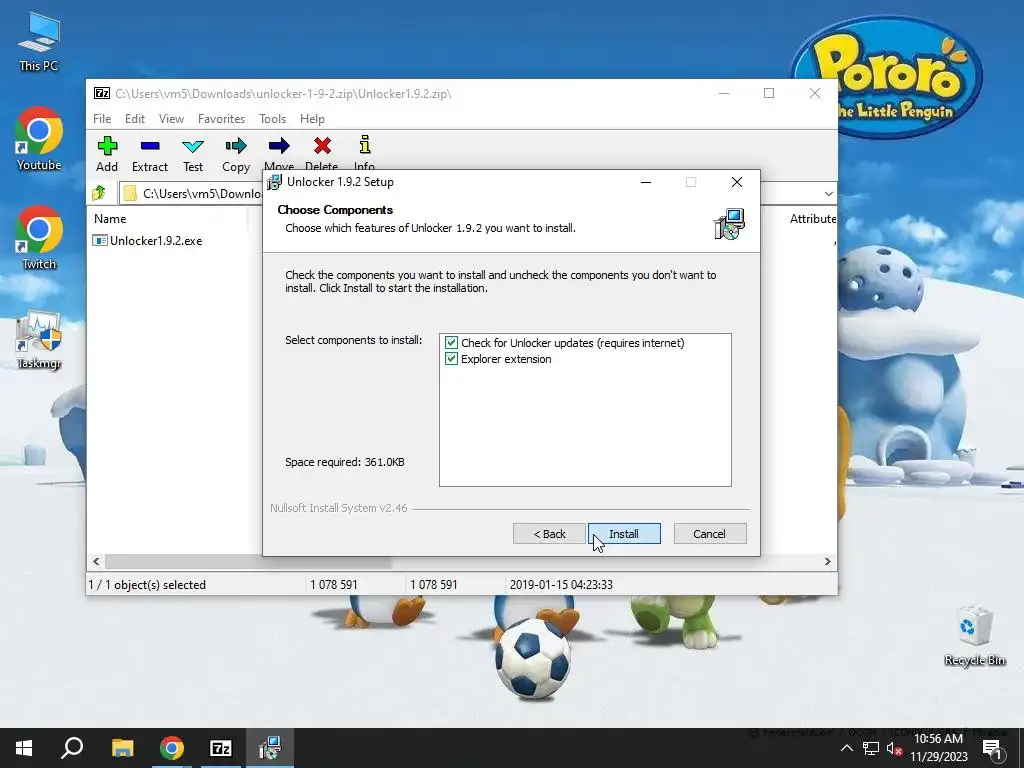Uncheck the Explorer extension component
The height and width of the screenshot is (768, 1024).
pyautogui.click(x=451, y=359)
